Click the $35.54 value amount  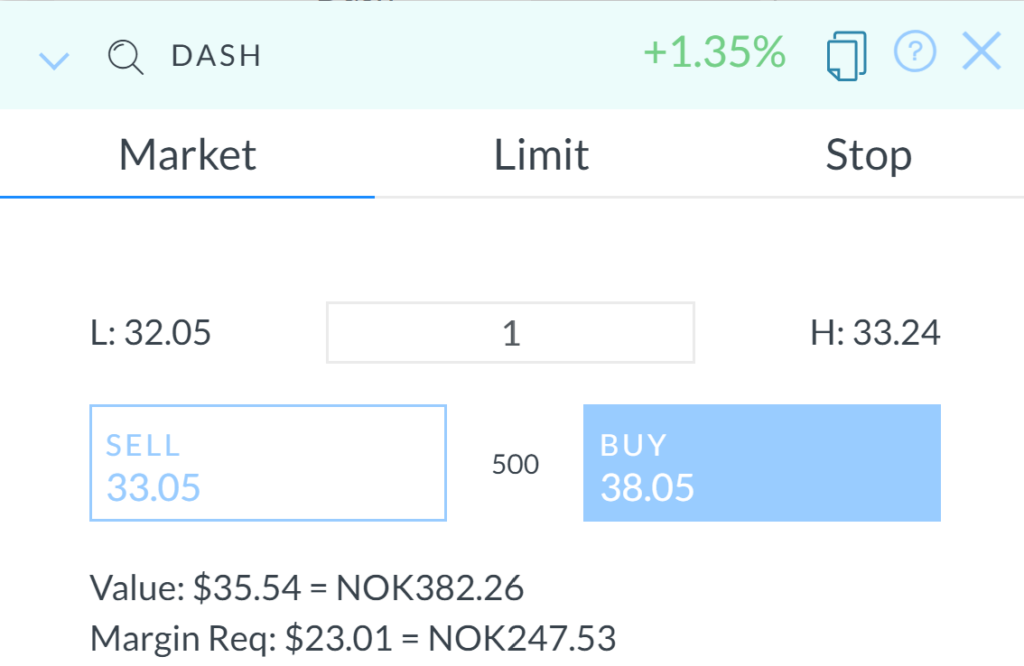[245, 588]
